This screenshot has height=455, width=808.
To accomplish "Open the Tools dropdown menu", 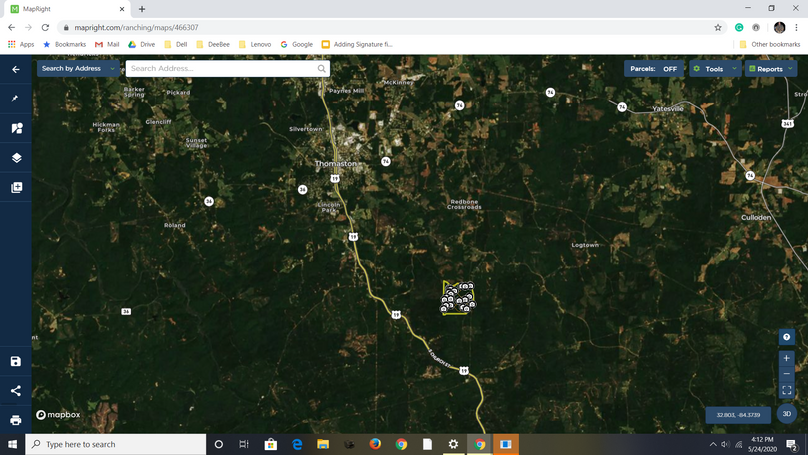I will point(715,69).
